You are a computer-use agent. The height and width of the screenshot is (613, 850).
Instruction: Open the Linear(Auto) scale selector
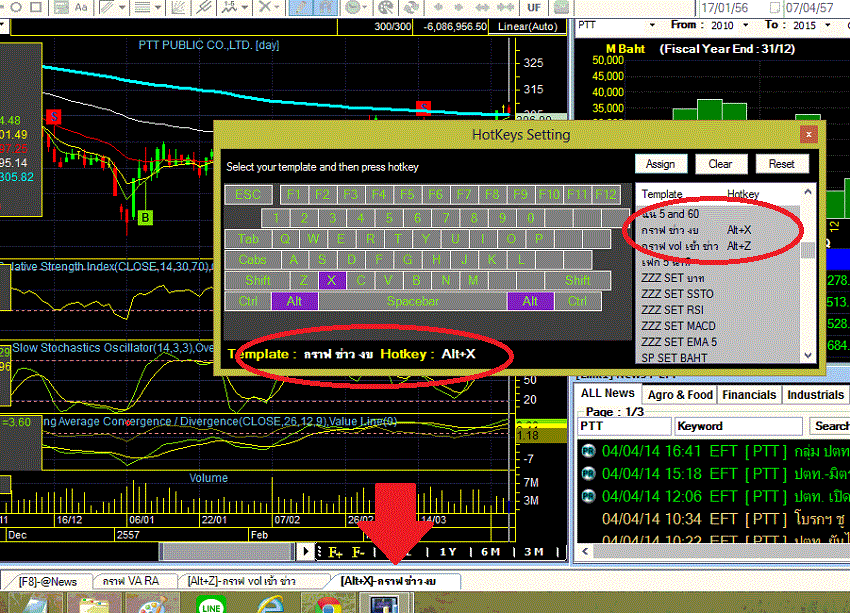[527, 26]
